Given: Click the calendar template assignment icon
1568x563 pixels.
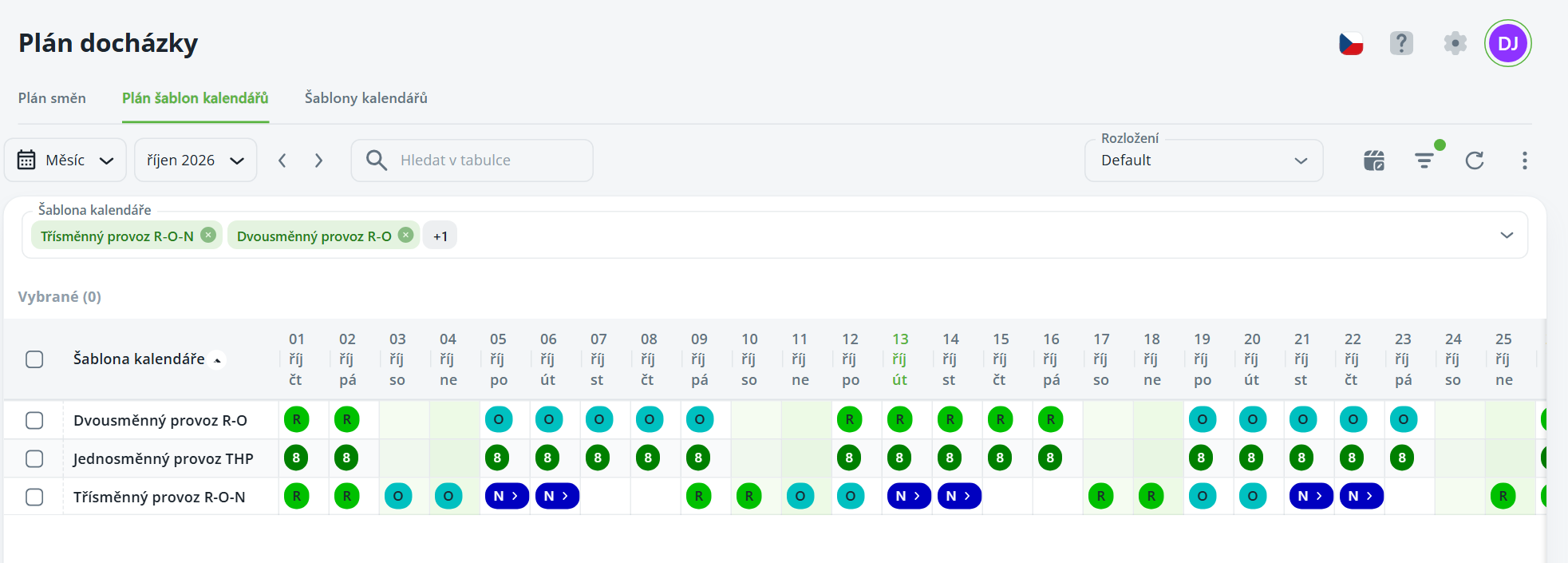Looking at the screenshot, I should coord(1374,161).
